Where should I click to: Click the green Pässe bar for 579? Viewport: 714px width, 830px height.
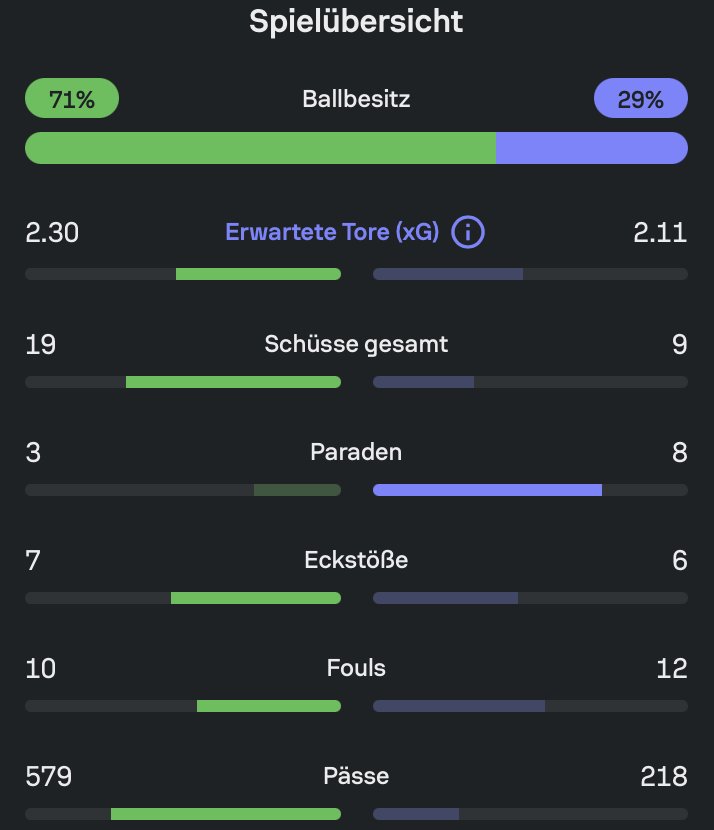[x=226, y=814]
